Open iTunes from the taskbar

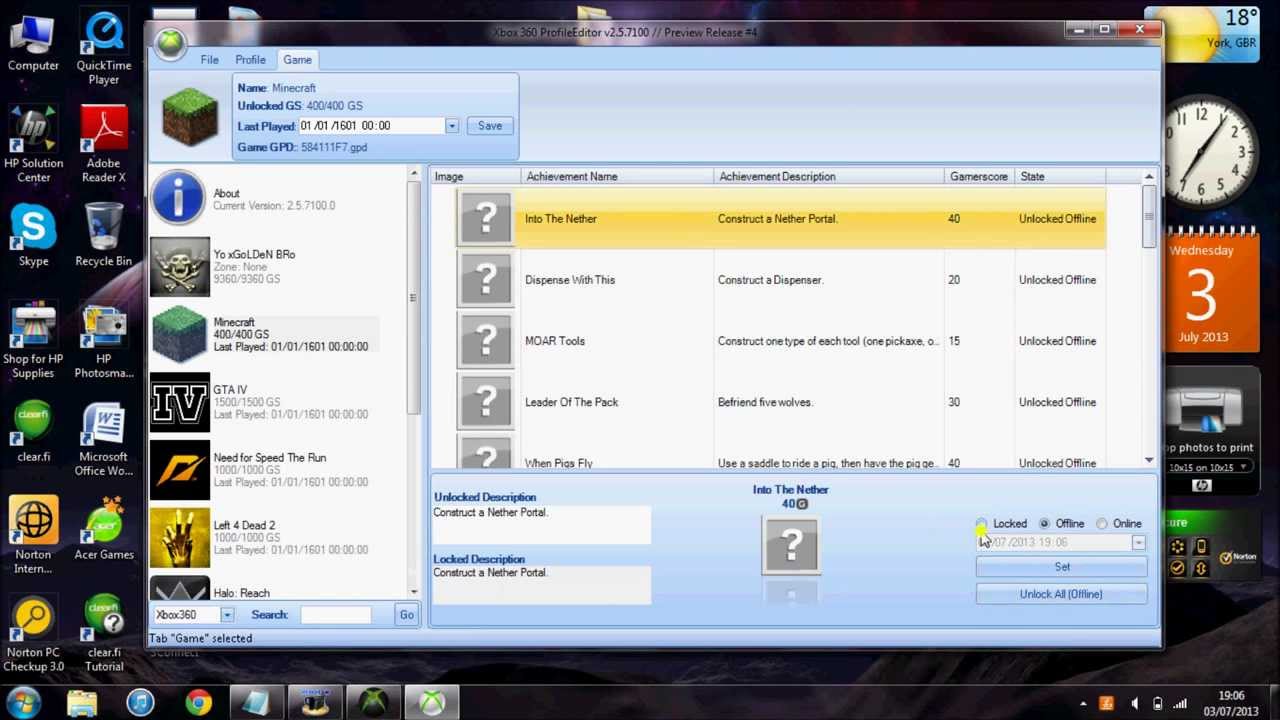[x=140, y=703]
